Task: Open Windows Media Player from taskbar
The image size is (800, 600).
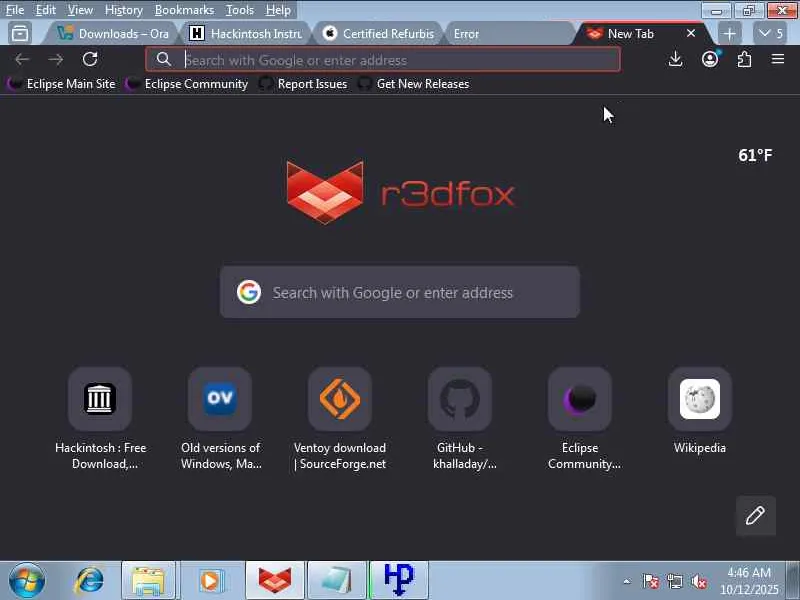Action: [x=210, y=581]
